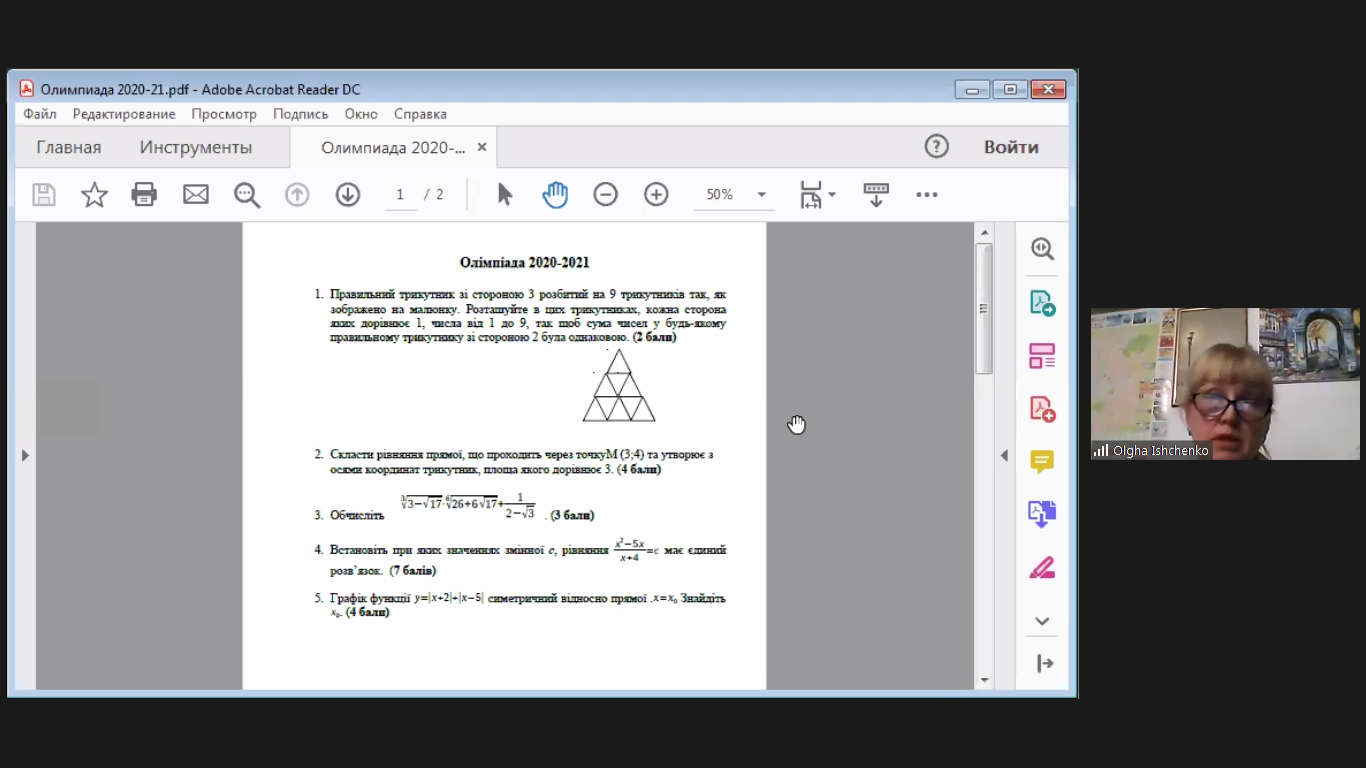The image size is (1366, 768).
Task: Zoom in with the plus icon
Action: pos(656,195)
